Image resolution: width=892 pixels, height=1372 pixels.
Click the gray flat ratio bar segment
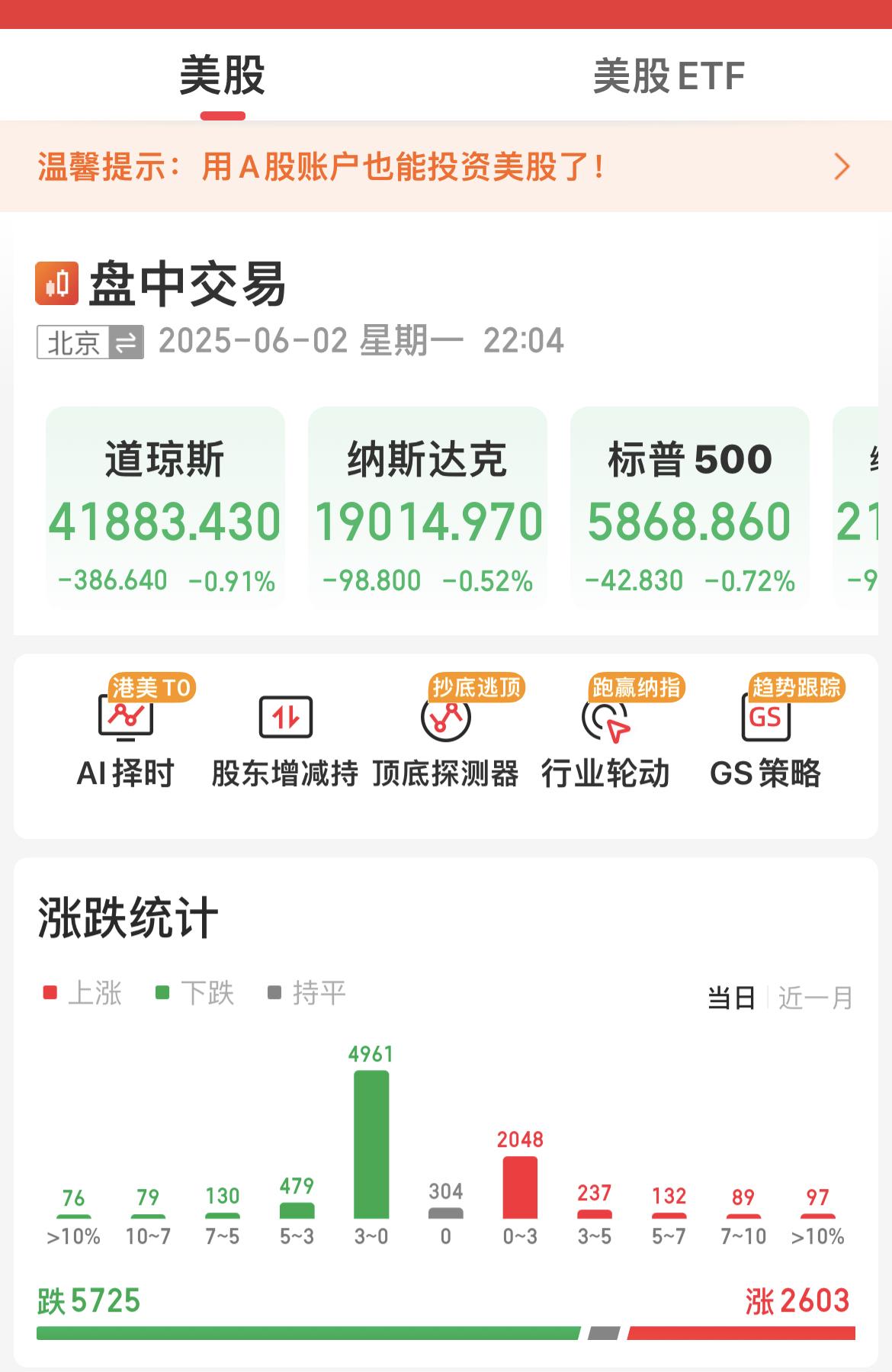pos(604,1333)
